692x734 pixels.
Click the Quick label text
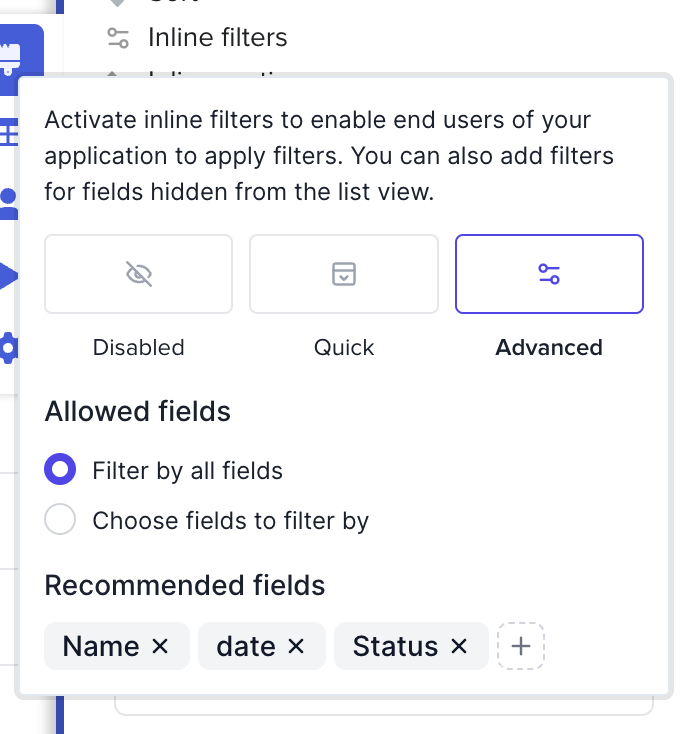[x=344, y=348]
